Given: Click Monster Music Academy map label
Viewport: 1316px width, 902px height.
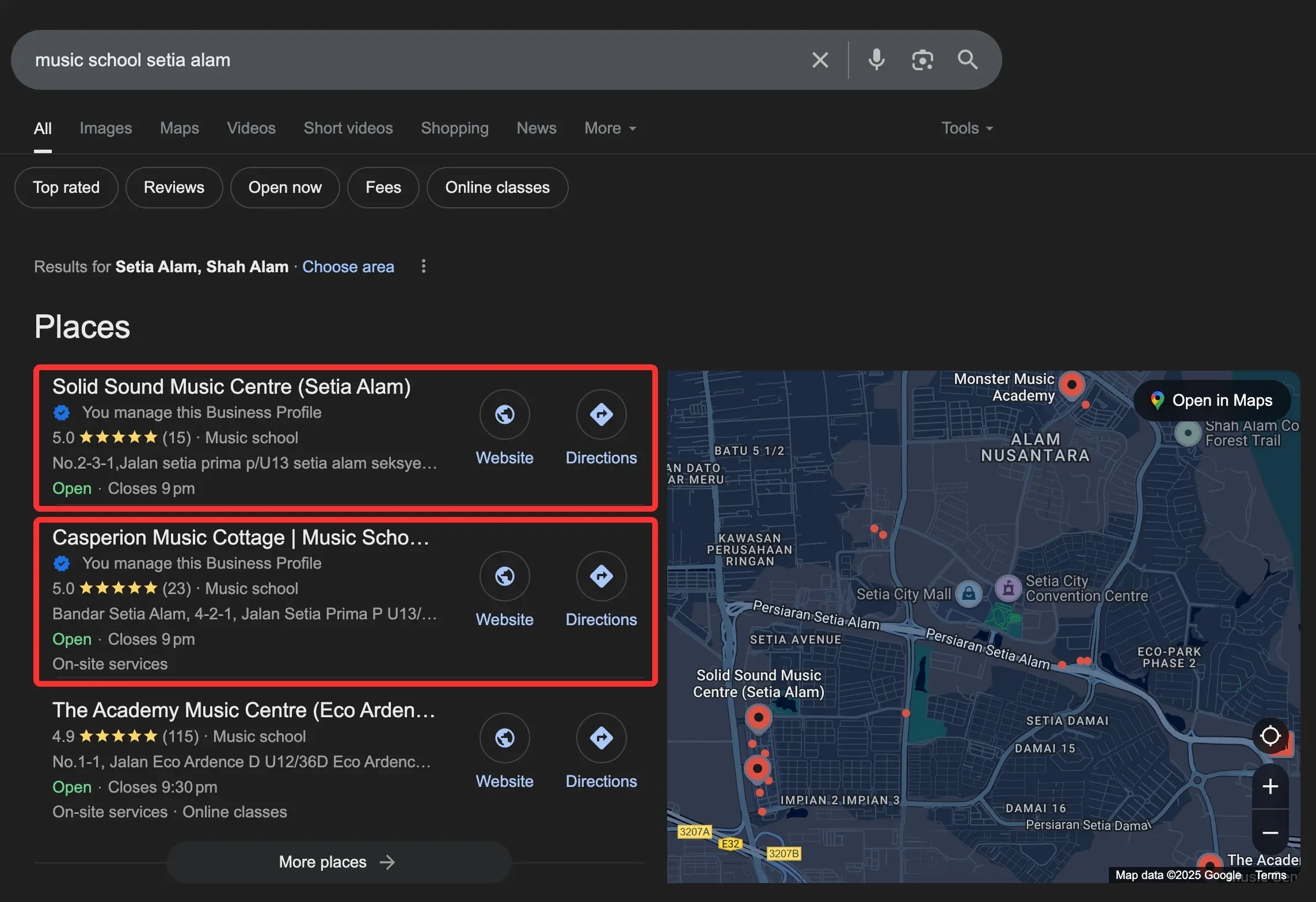Looking at the screenshot, I should coord(1005,387).
